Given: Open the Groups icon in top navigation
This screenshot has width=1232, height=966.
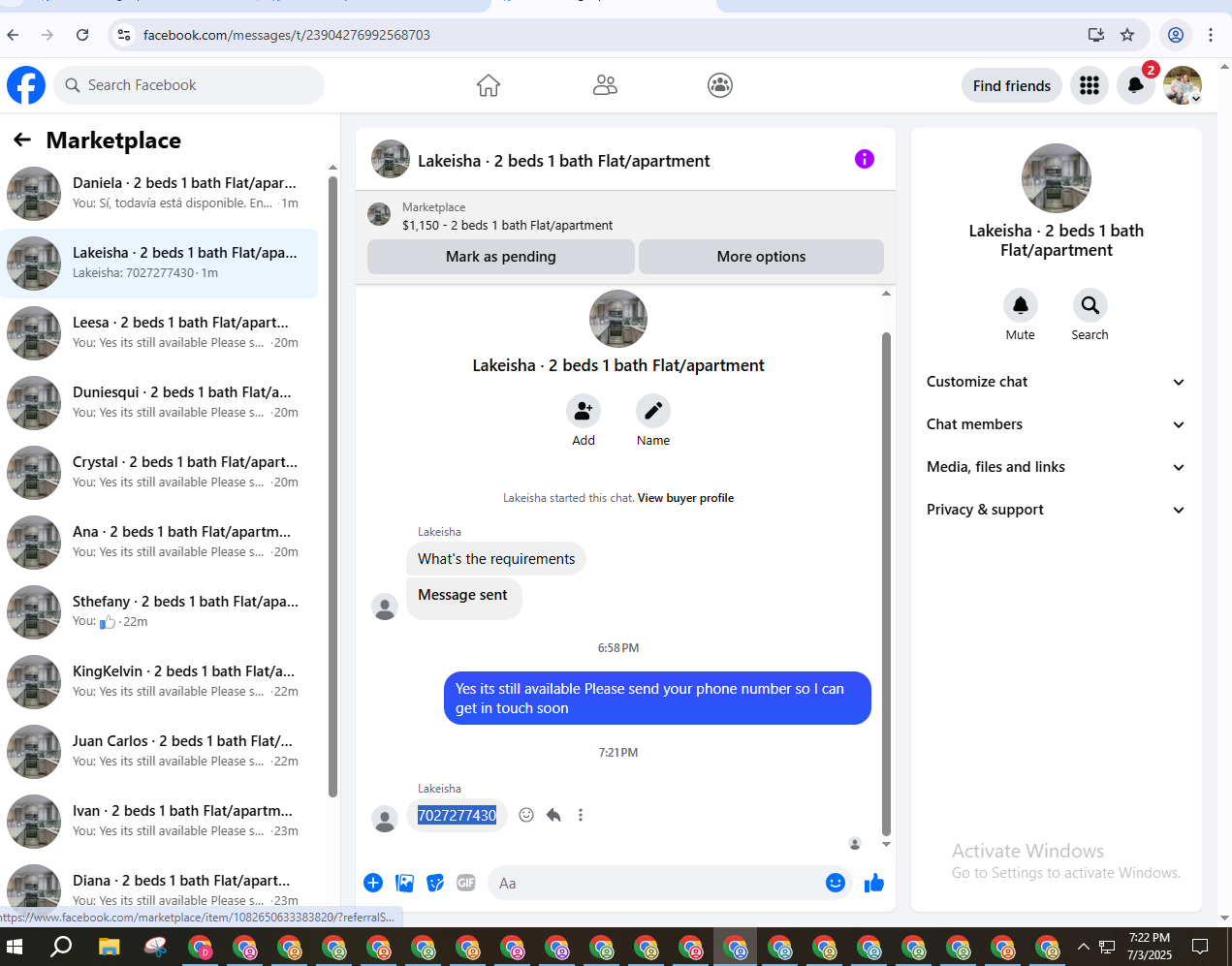Looking at the screenshot, I should (x=720, y=85).
